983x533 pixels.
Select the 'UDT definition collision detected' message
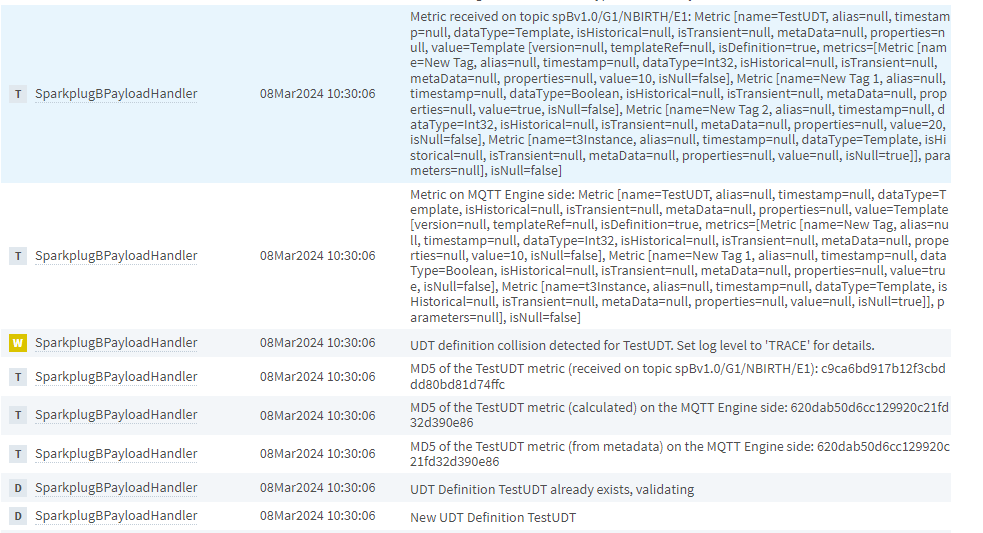pos(642,345)
